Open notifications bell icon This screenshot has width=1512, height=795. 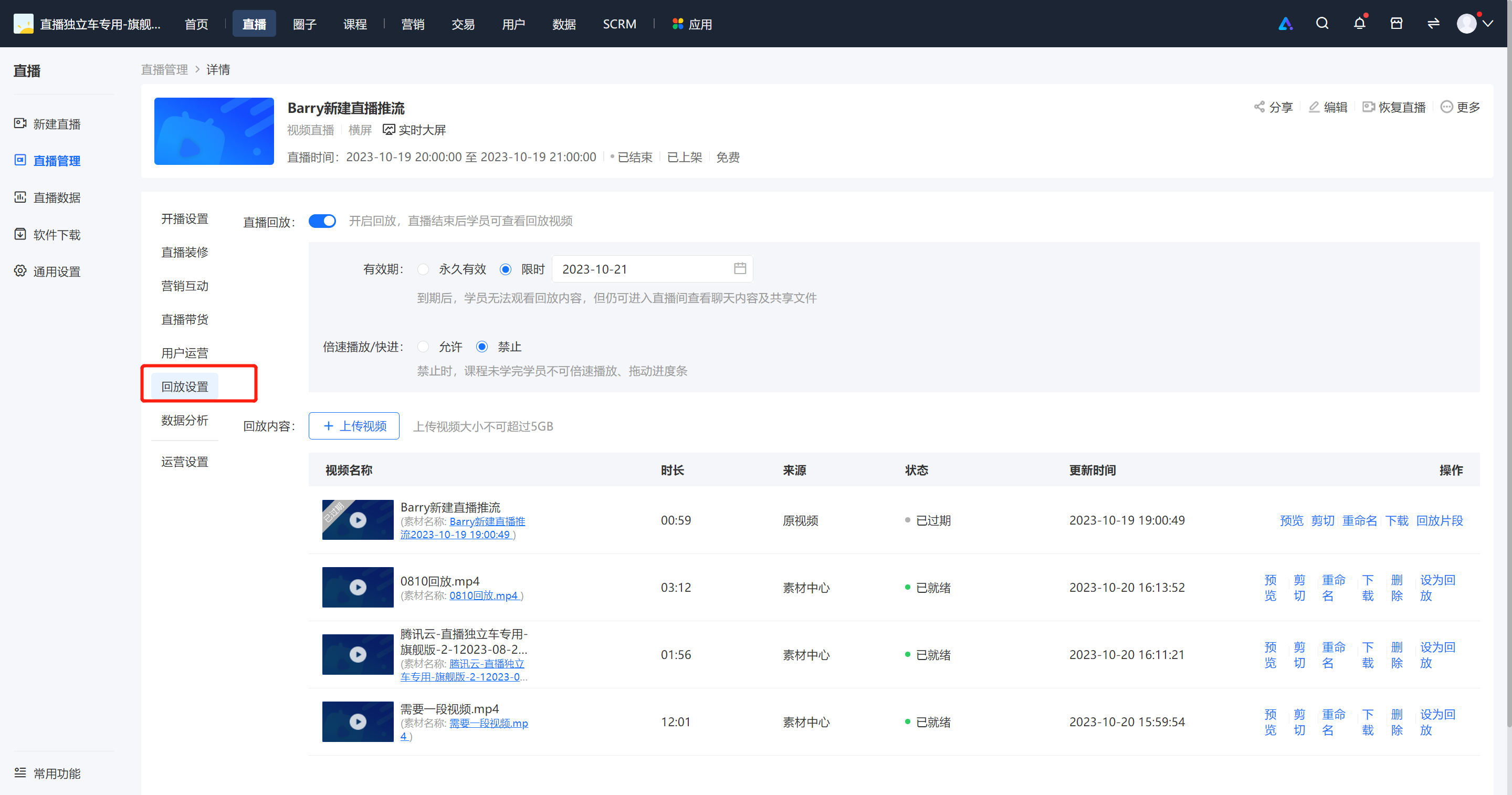pos(1359,24)
